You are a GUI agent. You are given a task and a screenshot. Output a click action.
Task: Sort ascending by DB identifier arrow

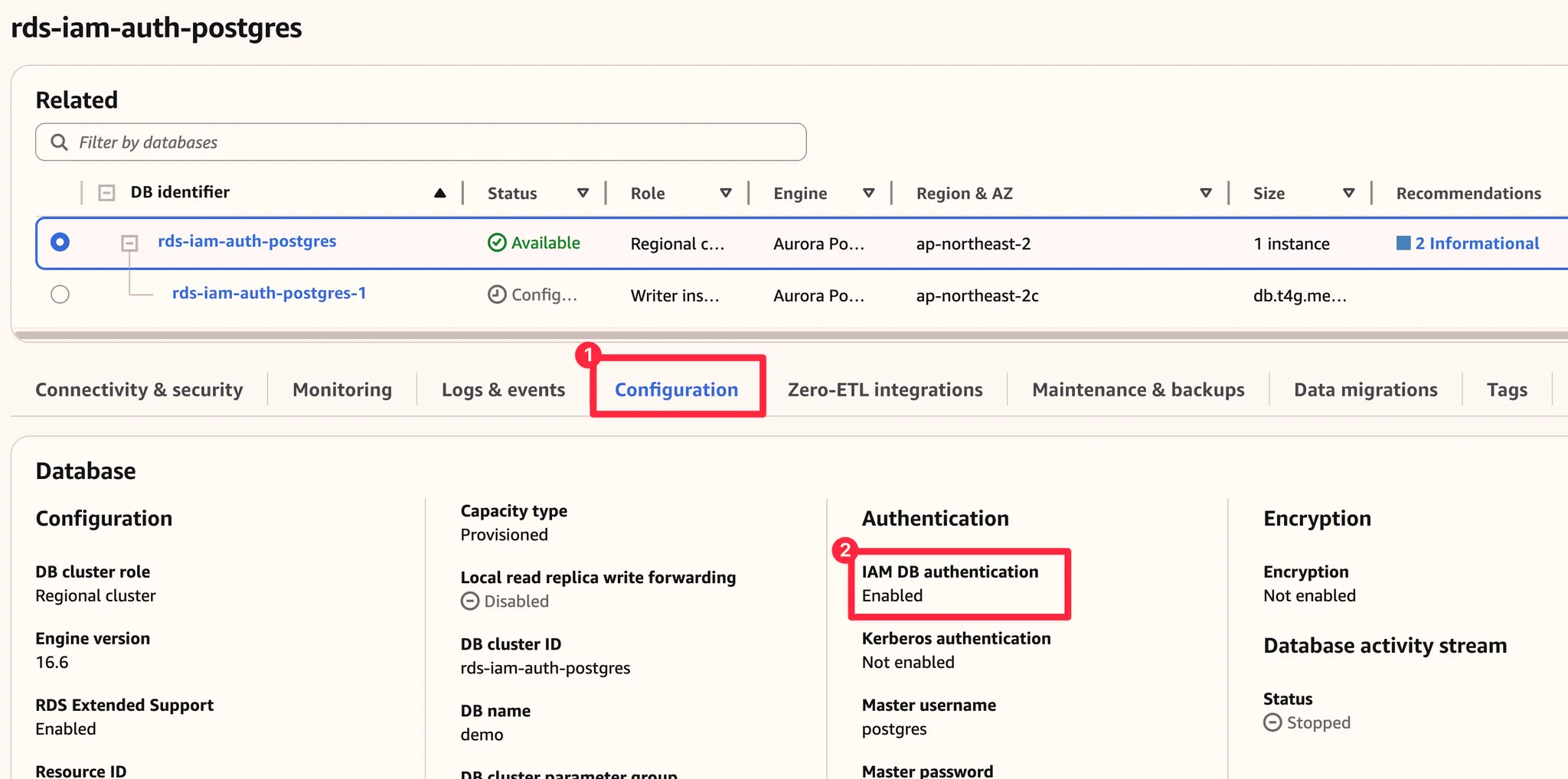point(439,193)
